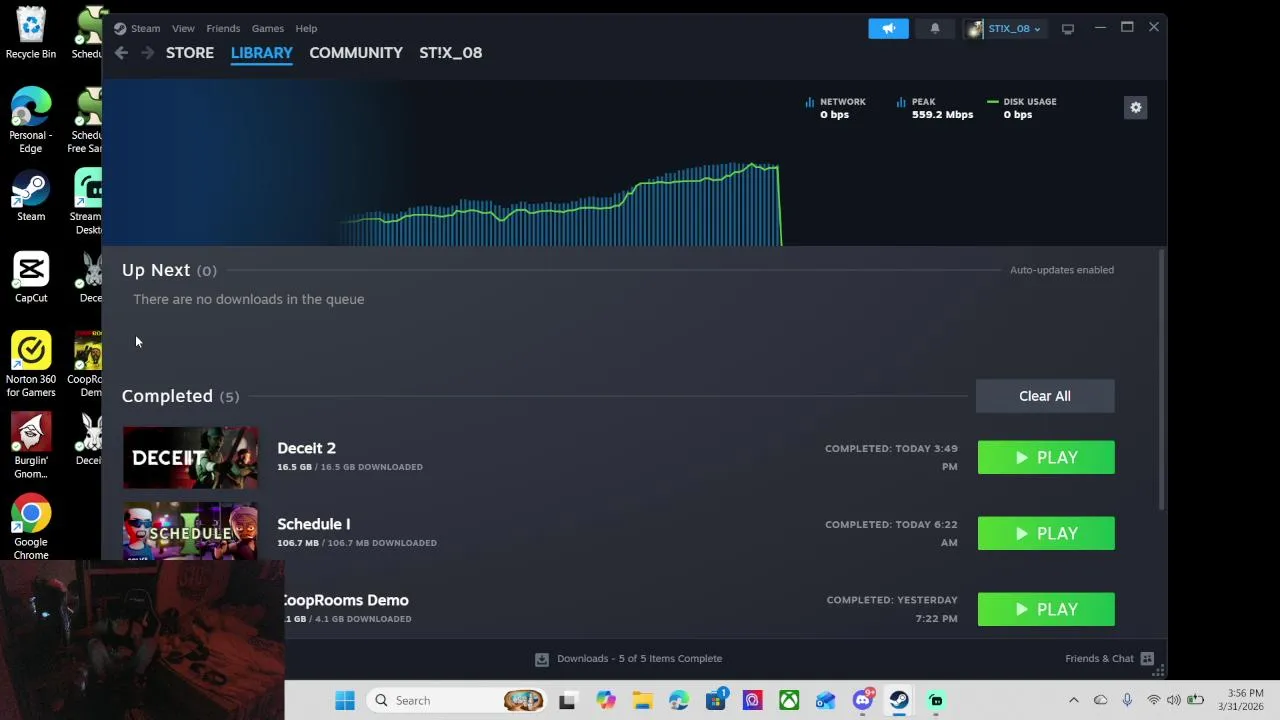The width and height of the screenshot is (1280, 720).
Task: Click Downloads 5 of 5 Items Complete
Action: click(x=640, y=658)
